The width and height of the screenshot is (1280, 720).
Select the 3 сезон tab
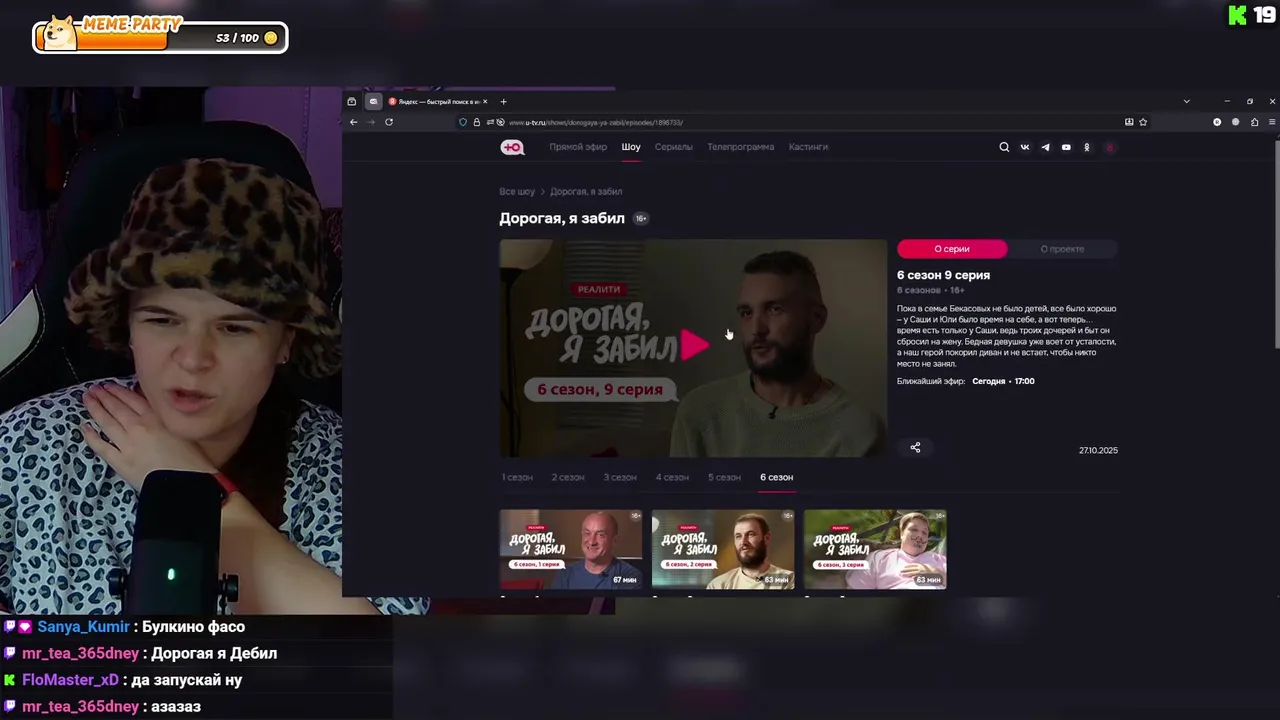pos(620,477)
